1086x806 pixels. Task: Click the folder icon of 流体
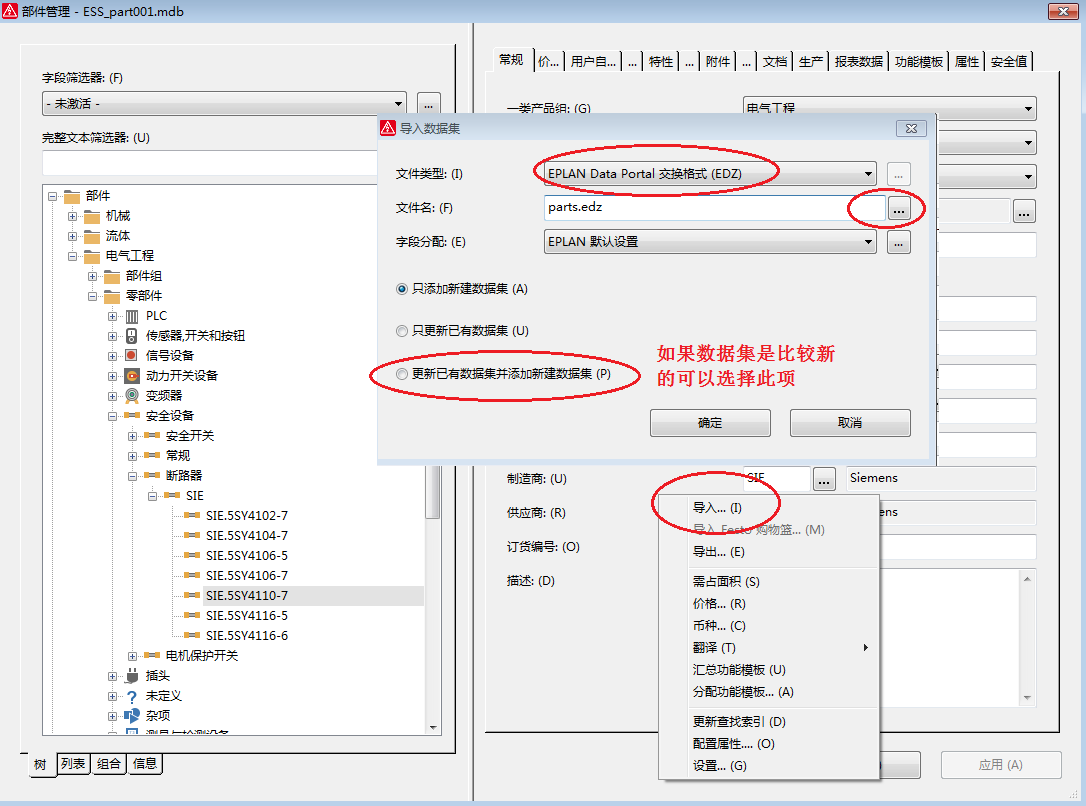[92, 237]
